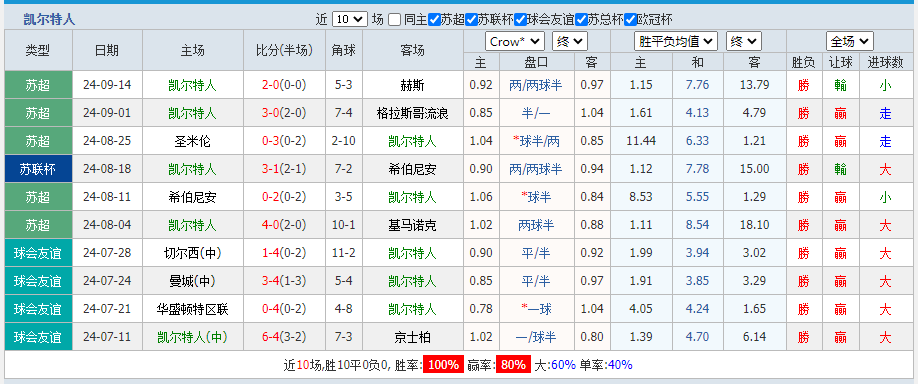Click handicap 两球半 in 基马诺克 row

(x=536, y=225)
